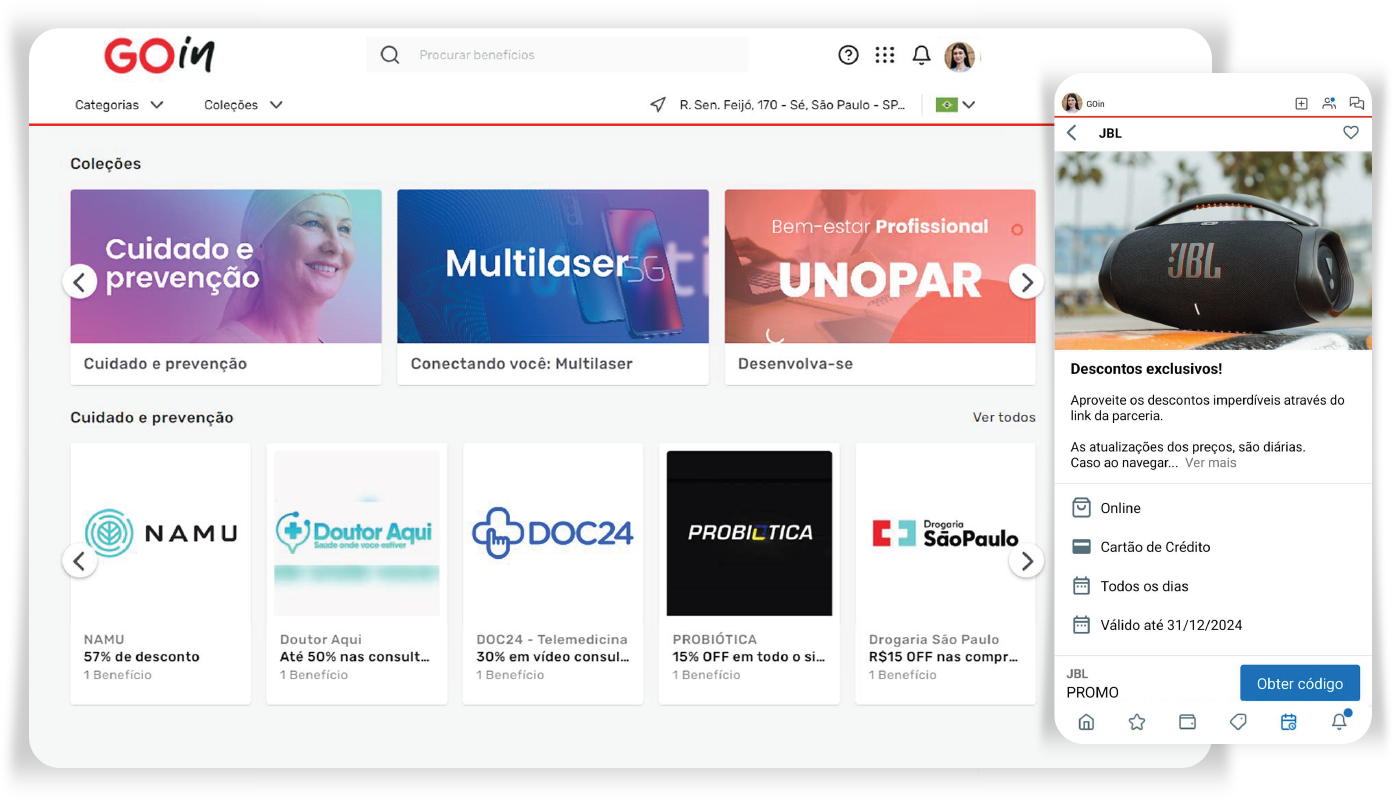Click the search magnifier icon

click(x=390, y=55)
